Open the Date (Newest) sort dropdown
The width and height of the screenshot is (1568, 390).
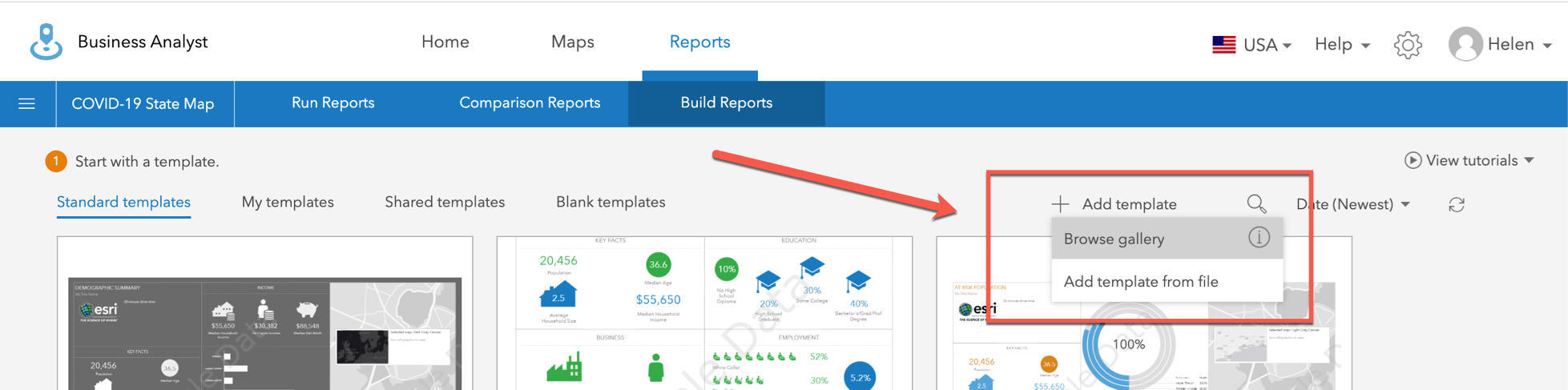1352,204
